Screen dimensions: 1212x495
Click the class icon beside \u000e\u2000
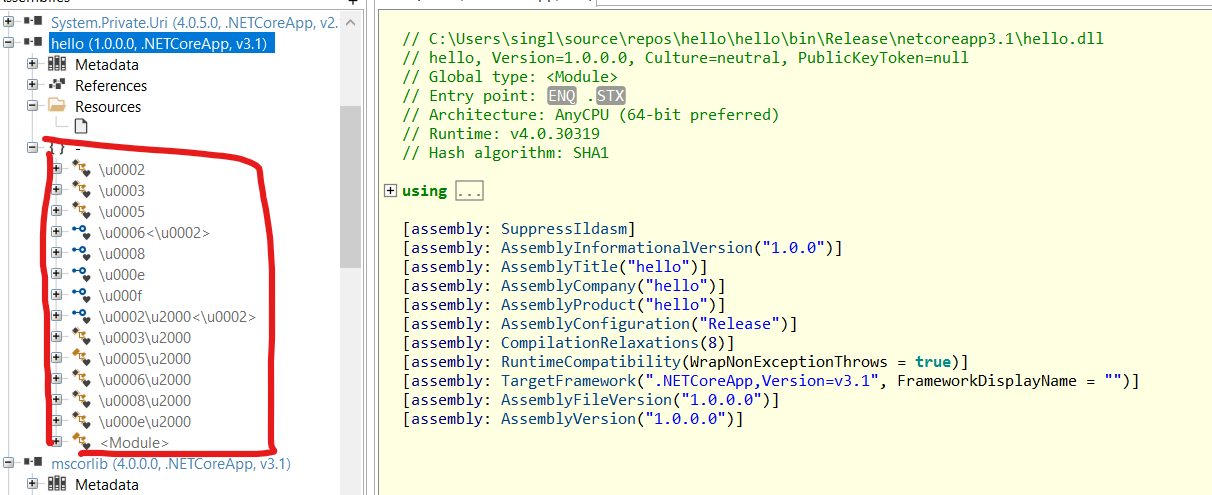pos(82,421)
